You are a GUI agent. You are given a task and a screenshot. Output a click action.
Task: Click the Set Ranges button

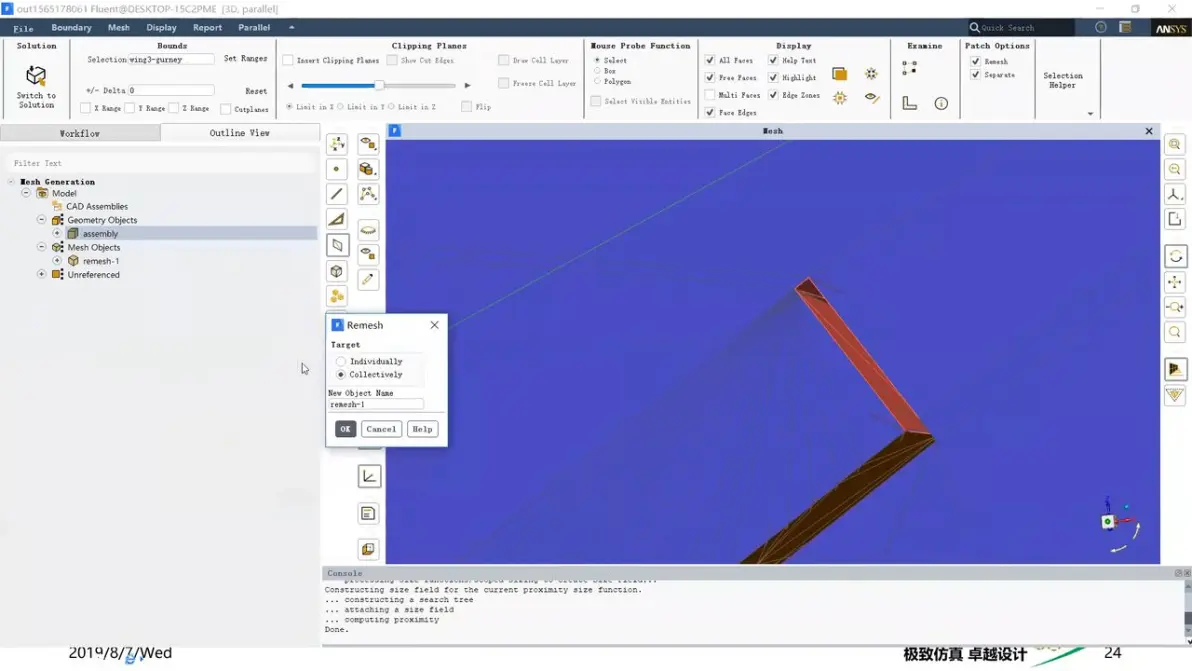(245, 59)
